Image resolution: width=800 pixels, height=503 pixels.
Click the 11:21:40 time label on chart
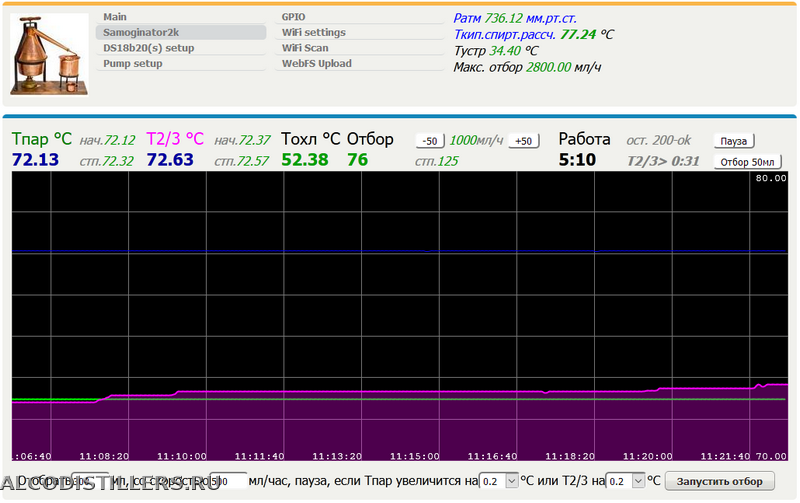(725, 456)
